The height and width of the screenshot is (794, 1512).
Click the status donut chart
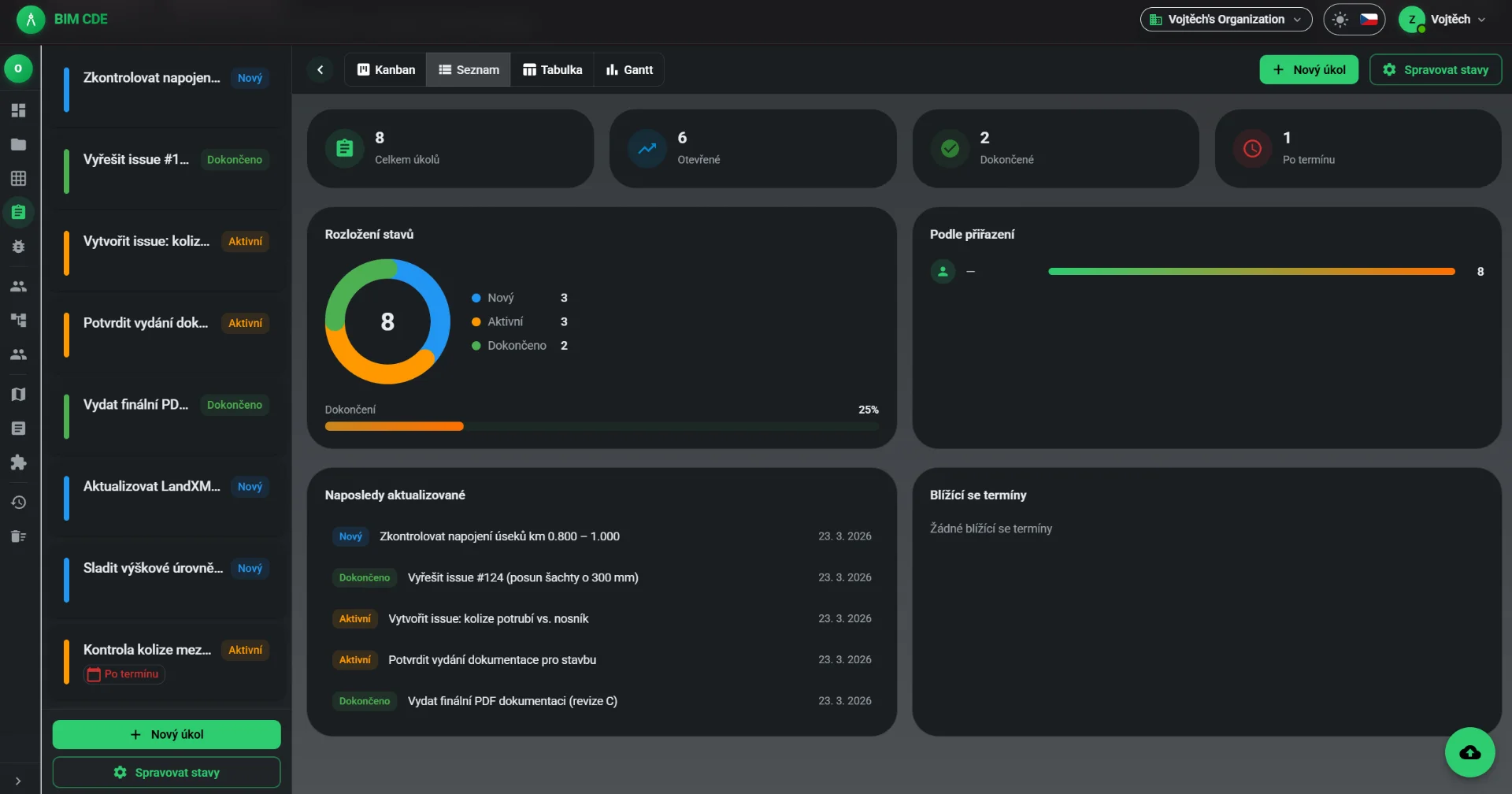tap(387, 321)
